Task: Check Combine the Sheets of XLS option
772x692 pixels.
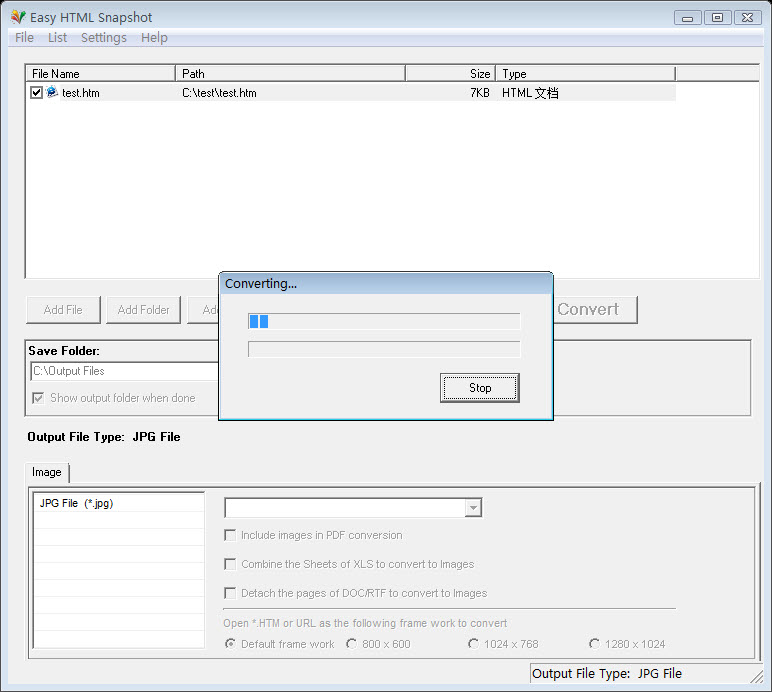Action: 230,564
